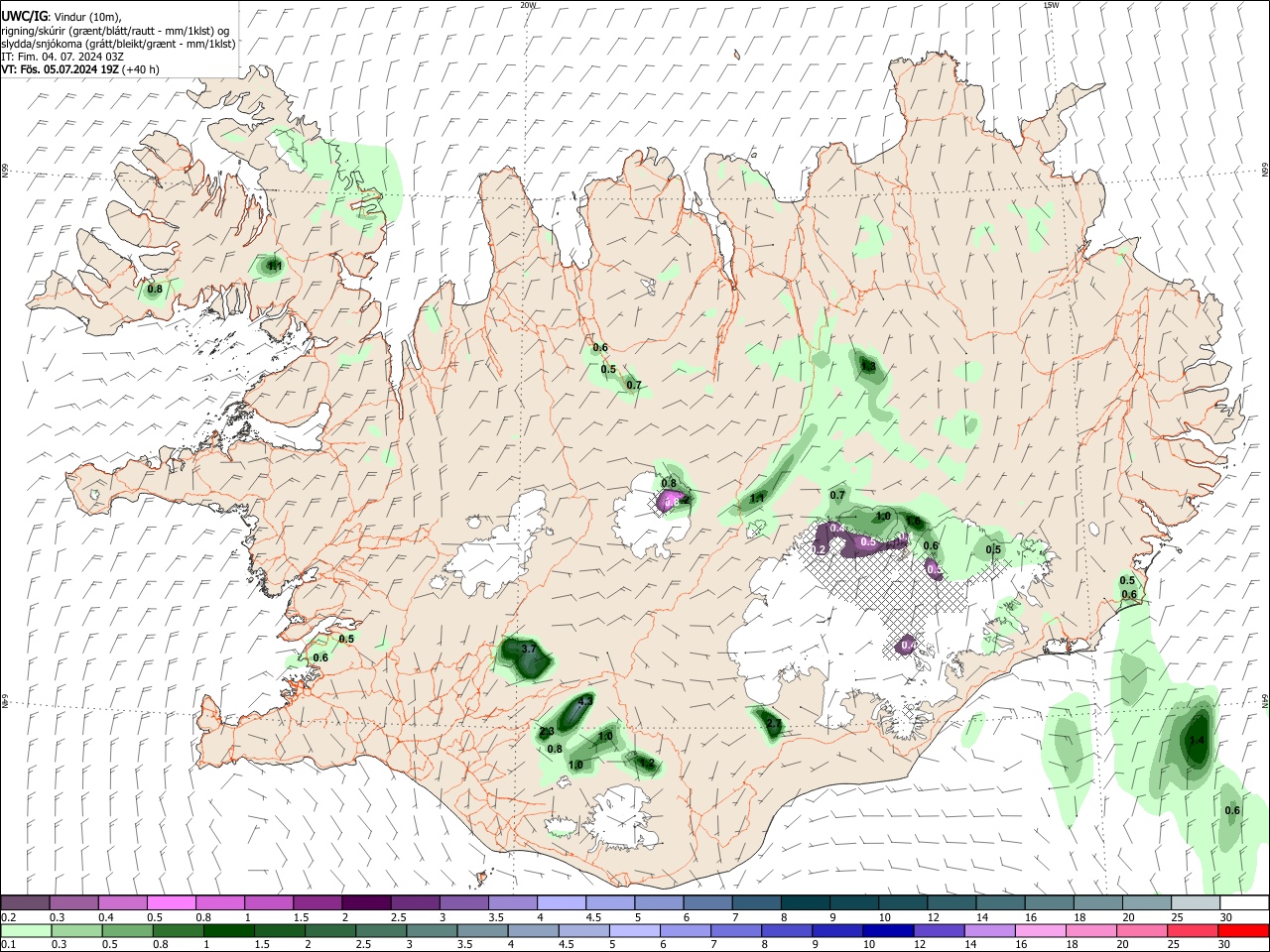Select the darkest purple 2–2.5 top-row swatch
This screenshot has height=952, width=1270.
[366, 903]
